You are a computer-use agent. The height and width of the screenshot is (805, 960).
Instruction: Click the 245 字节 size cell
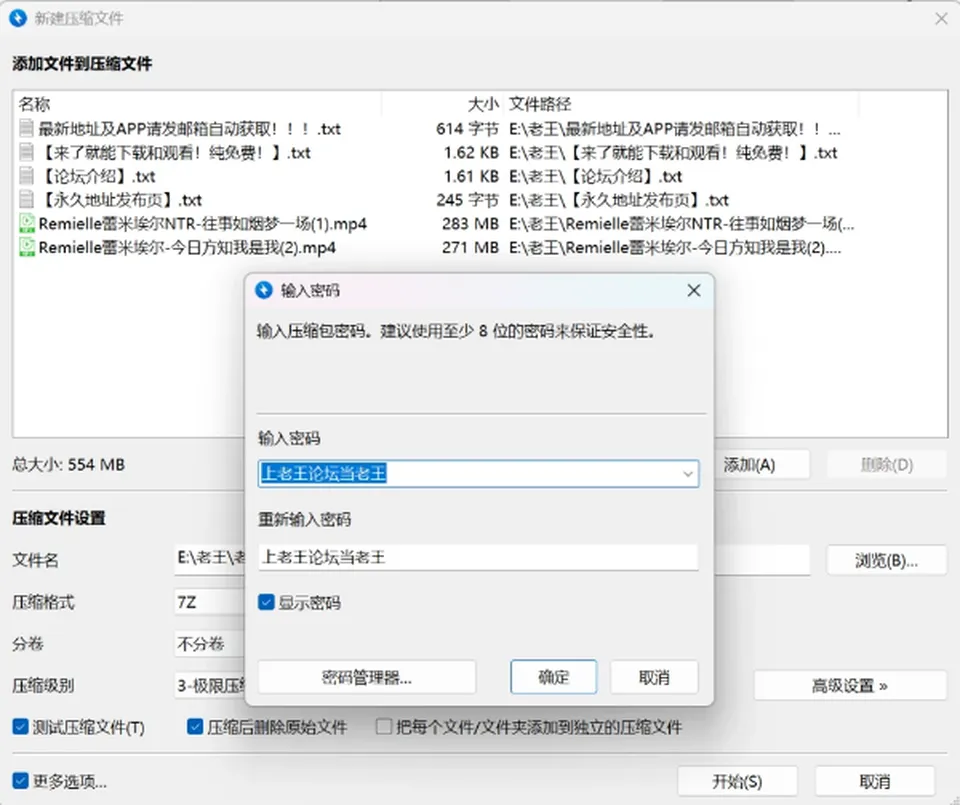coord(468,200)
